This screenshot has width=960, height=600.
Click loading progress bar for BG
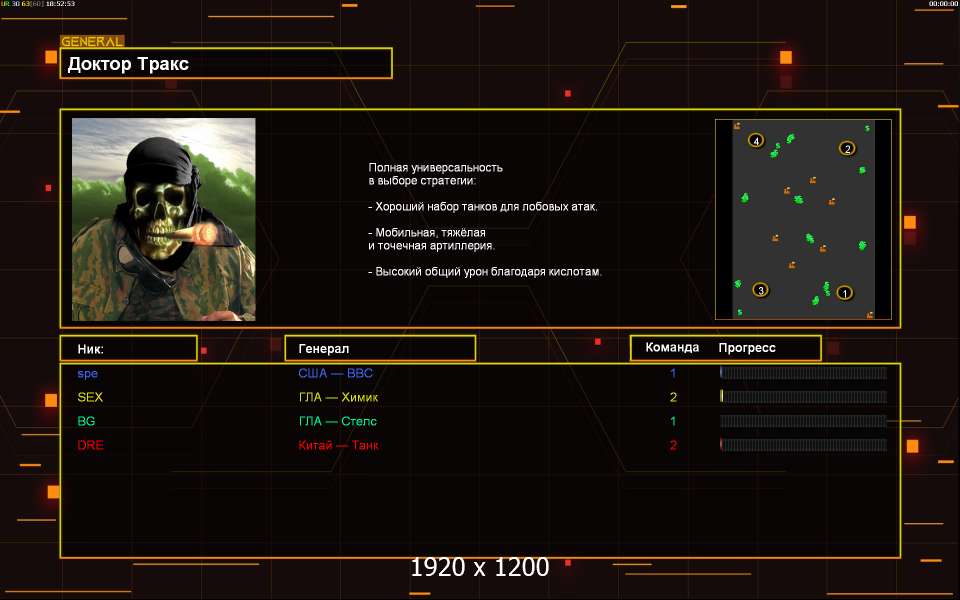click(x=803, y=421)
